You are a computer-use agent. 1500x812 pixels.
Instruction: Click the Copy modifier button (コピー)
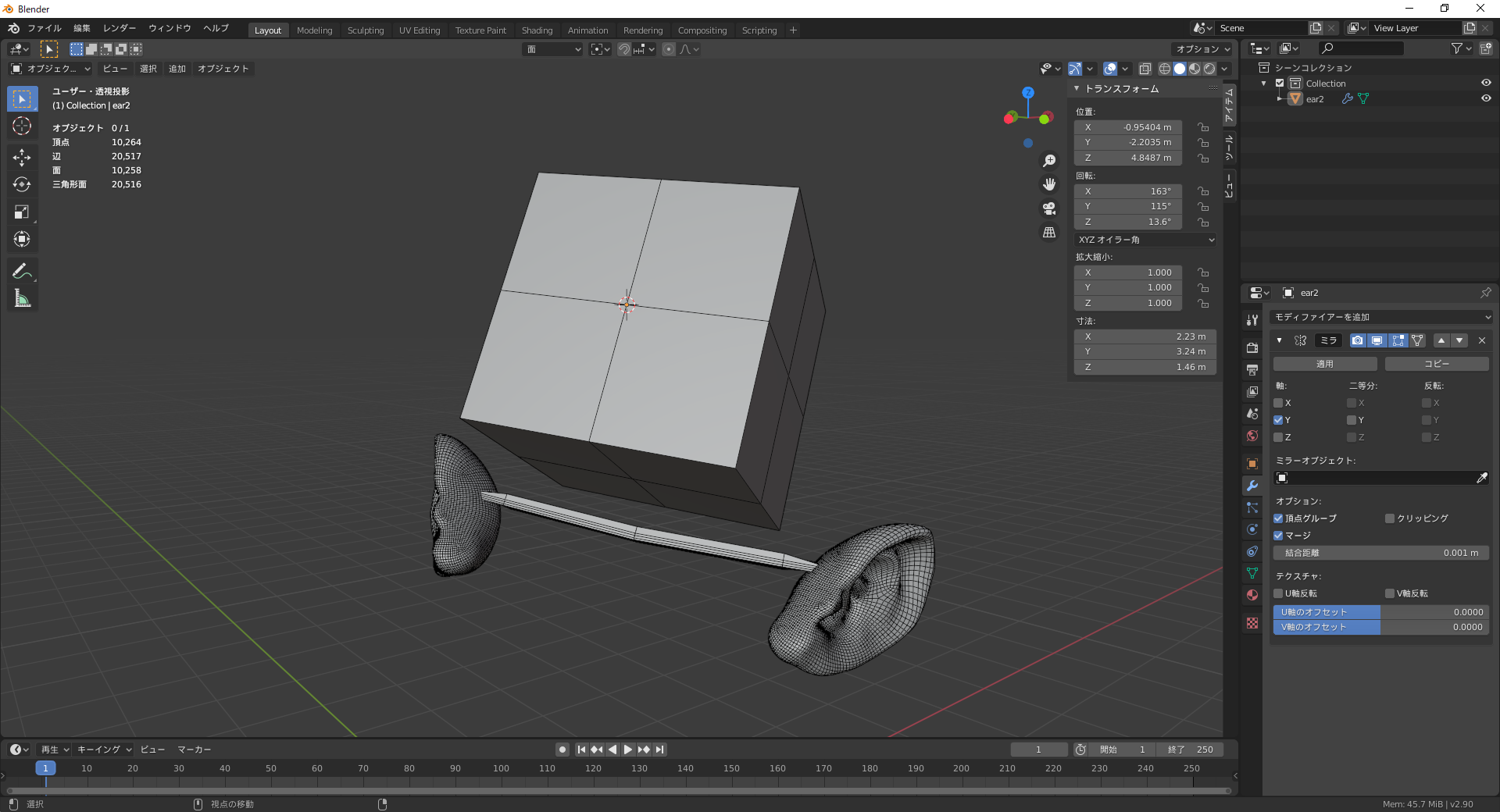(x=1437, y=364)
